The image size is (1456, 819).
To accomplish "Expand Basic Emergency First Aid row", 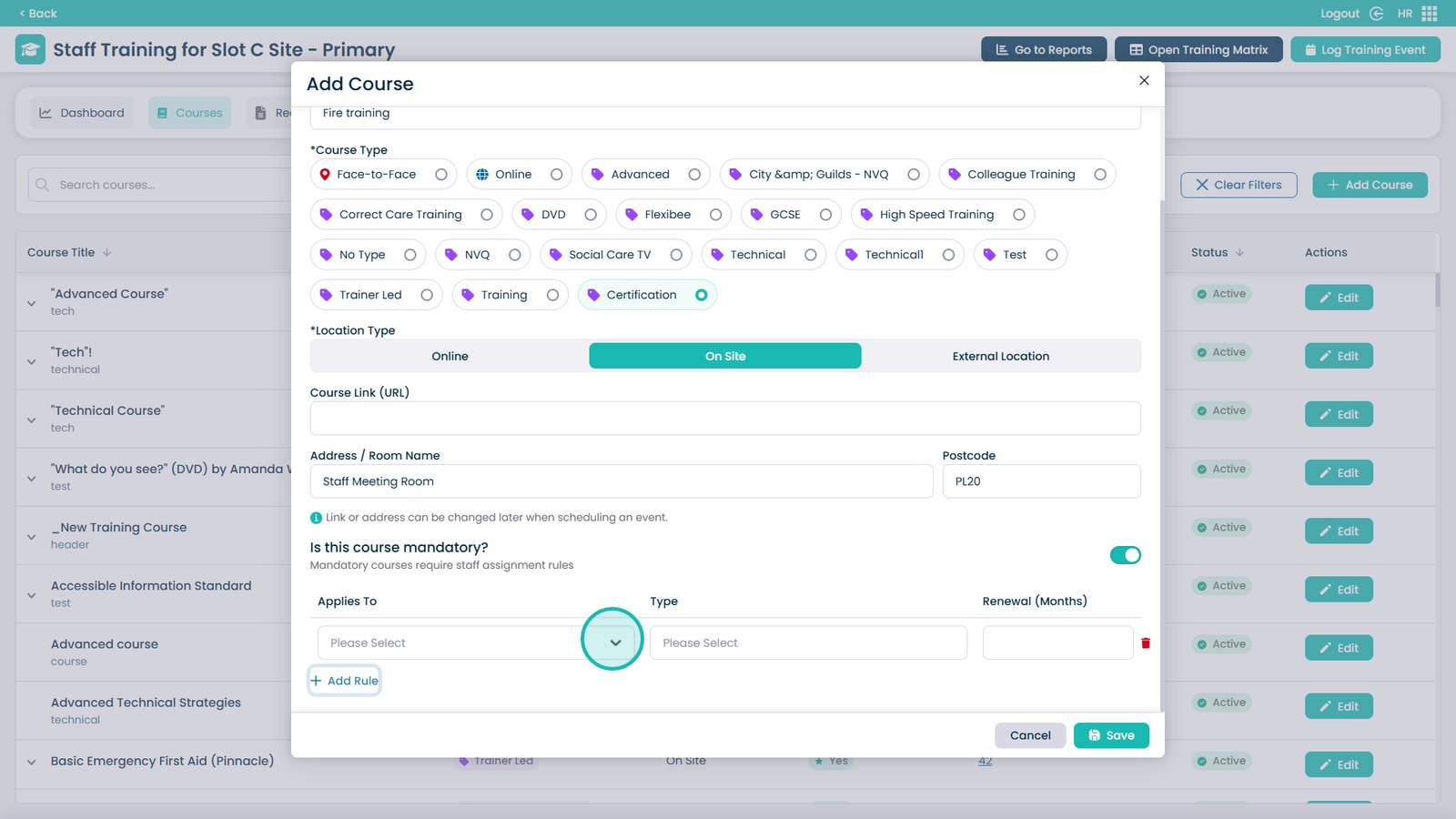I will [32, 762].
